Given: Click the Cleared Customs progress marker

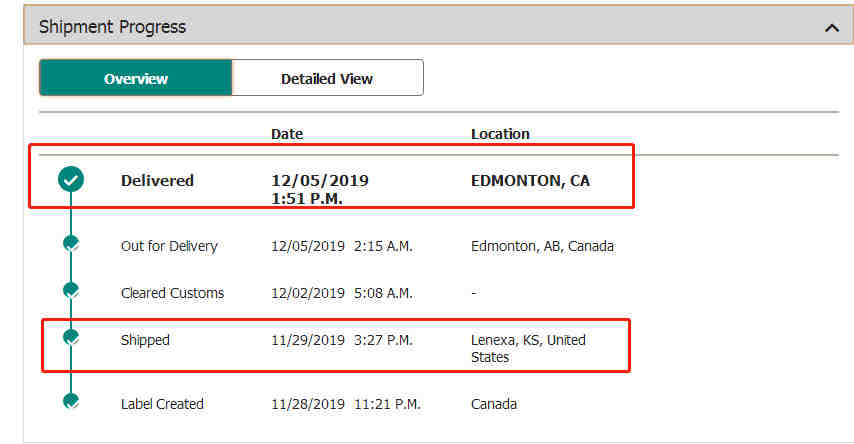Looking at the screenshot, I should coord(71,290).
